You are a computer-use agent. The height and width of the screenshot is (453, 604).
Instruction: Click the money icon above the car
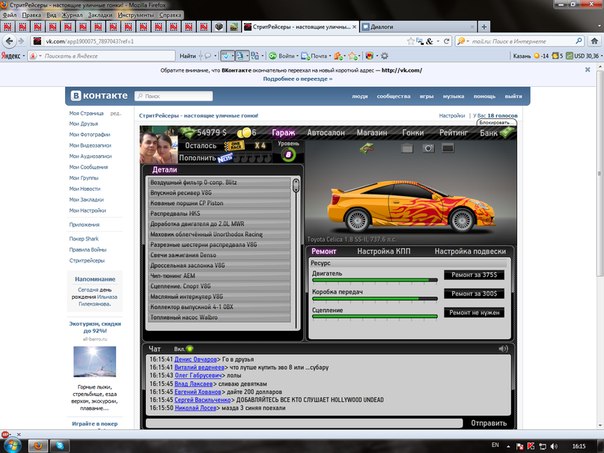[367, 148]
